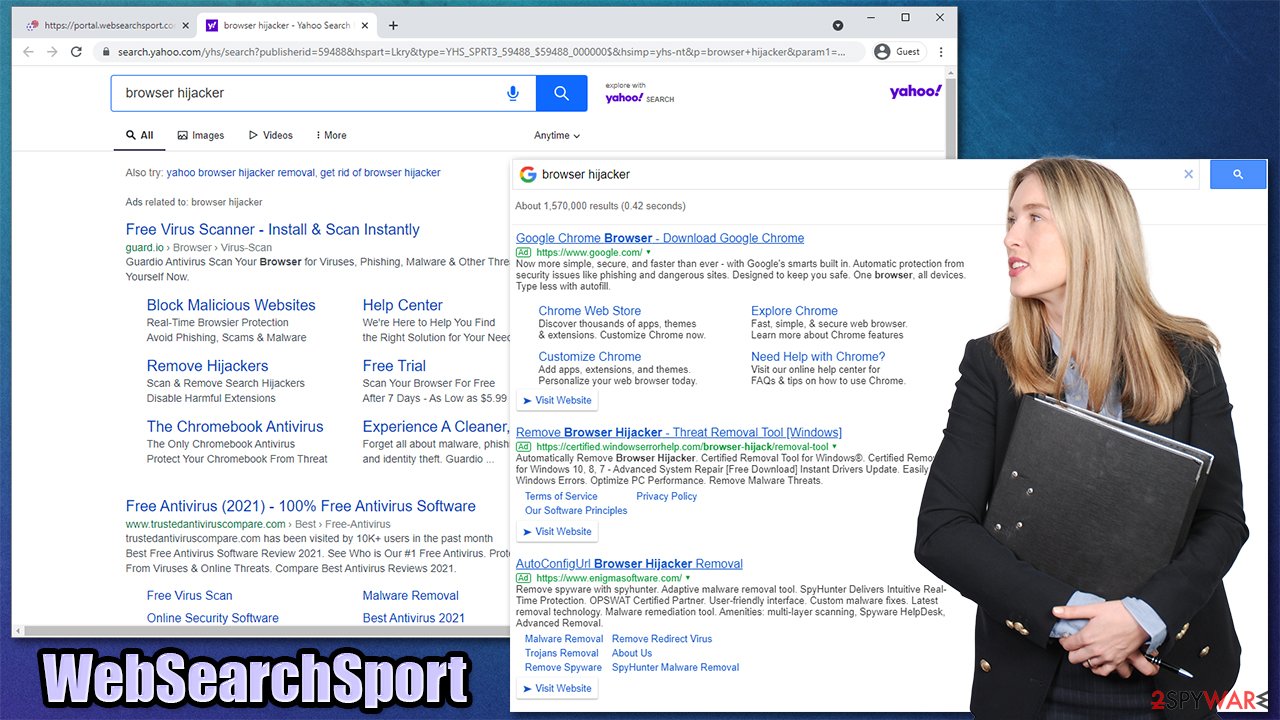Open the Terms of Service link
Viewport: 1280px width, 720px height.
561,497
